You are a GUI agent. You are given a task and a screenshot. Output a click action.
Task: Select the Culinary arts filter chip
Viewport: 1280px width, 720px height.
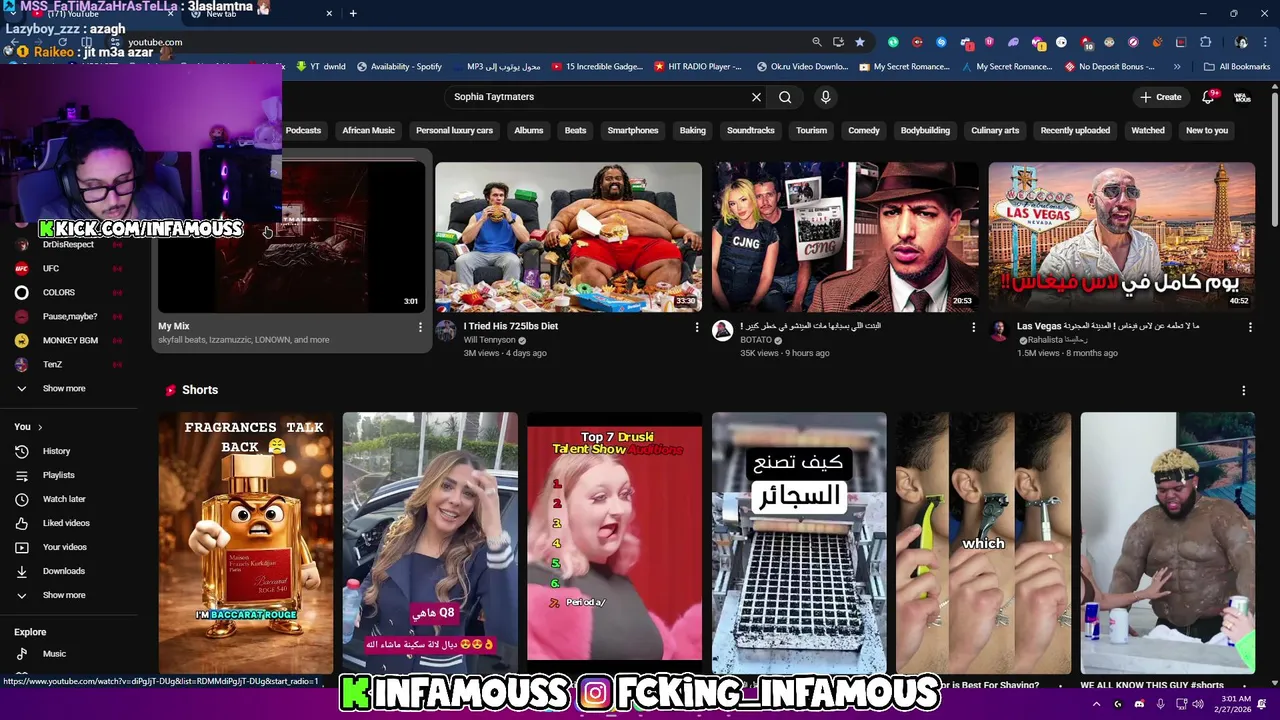point(995,130)
